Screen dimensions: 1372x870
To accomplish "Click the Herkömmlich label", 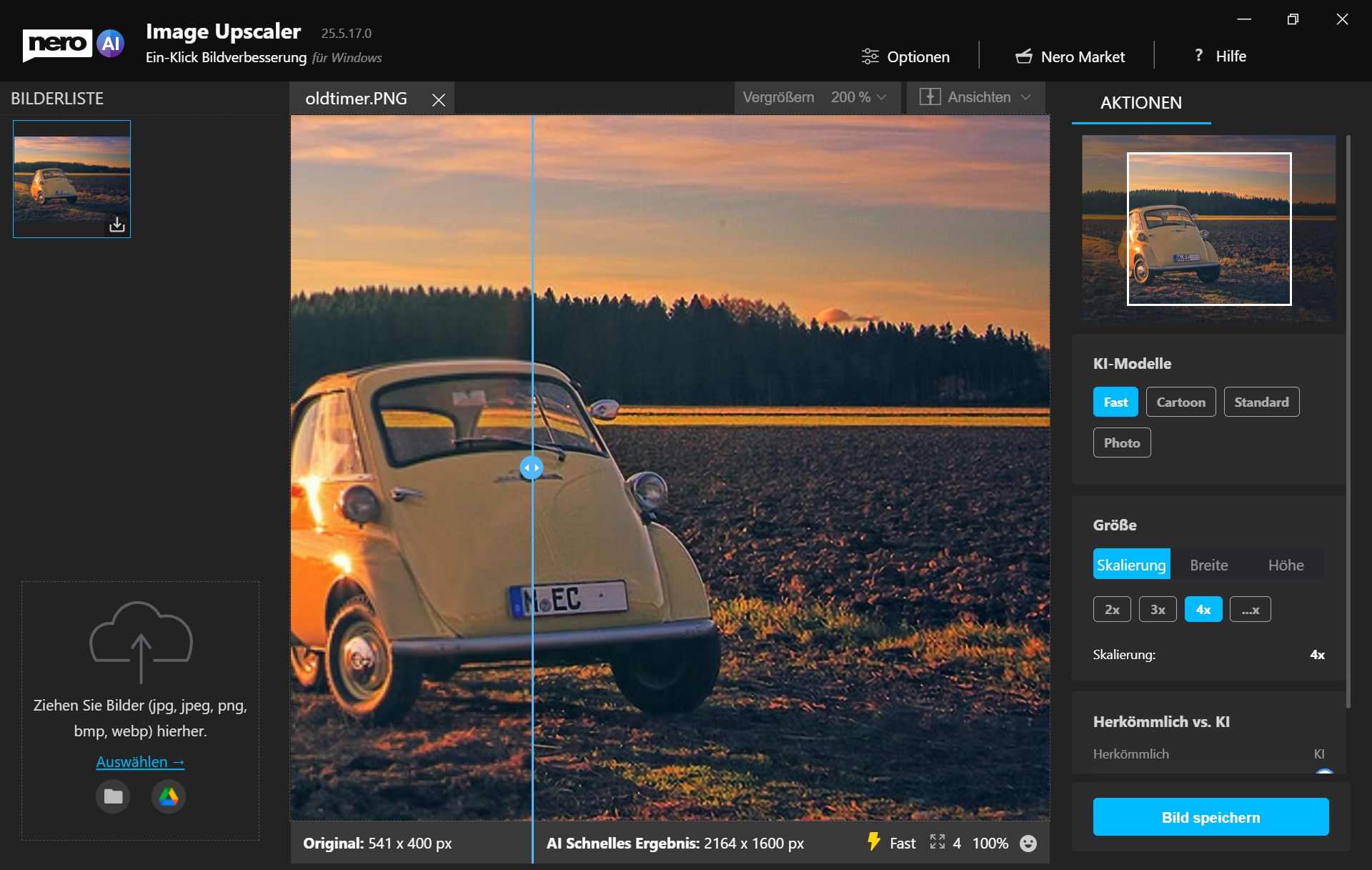I will tap(1130, 753).
